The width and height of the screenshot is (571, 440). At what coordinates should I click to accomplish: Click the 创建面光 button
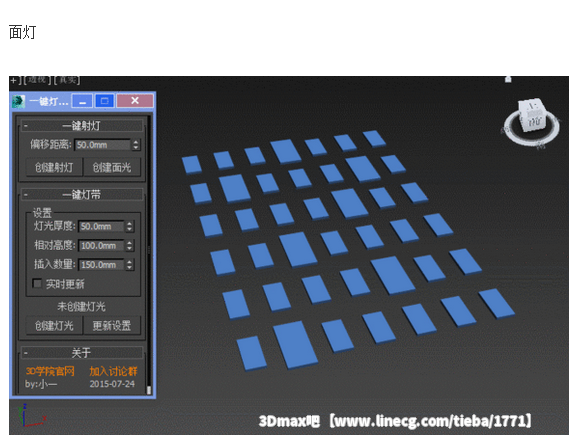point(112,167)
